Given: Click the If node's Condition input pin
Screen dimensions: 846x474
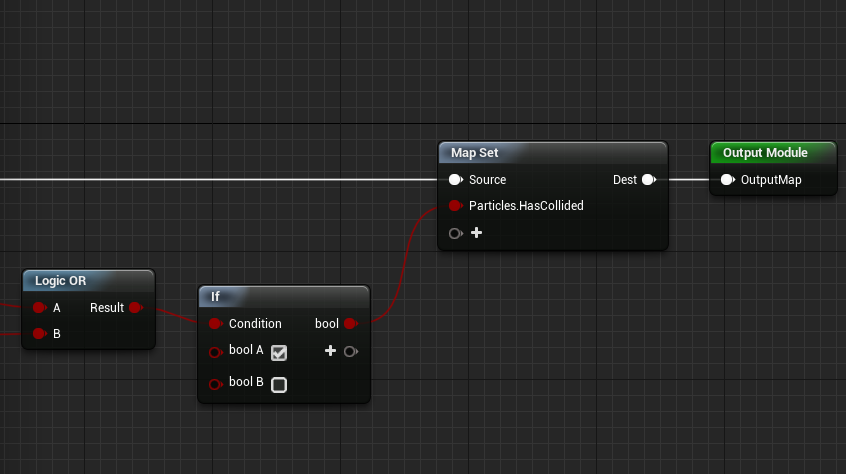Looking at the screenshot, I should (215, 324).
